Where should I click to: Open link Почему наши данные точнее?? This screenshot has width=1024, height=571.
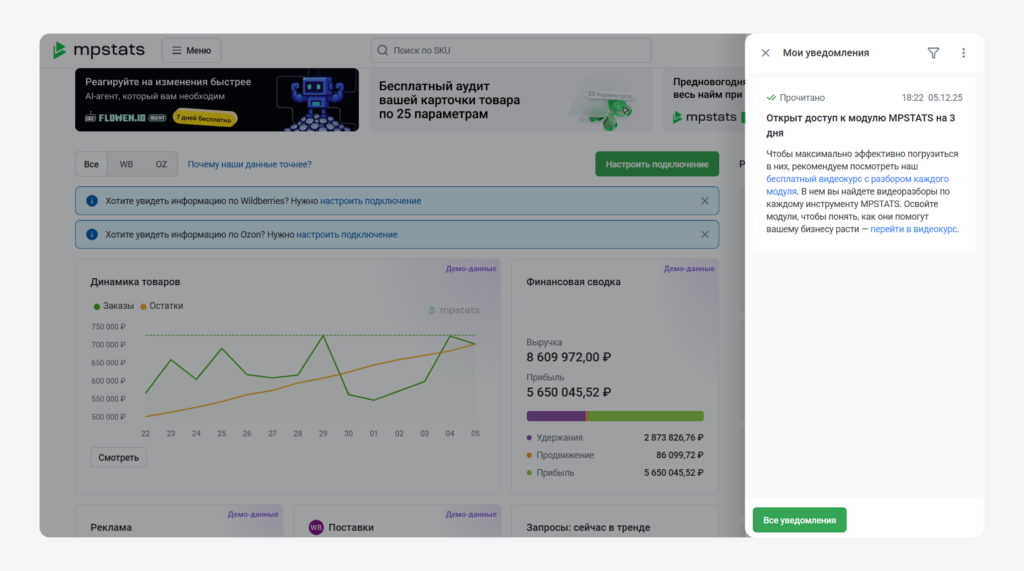point(249,164)
